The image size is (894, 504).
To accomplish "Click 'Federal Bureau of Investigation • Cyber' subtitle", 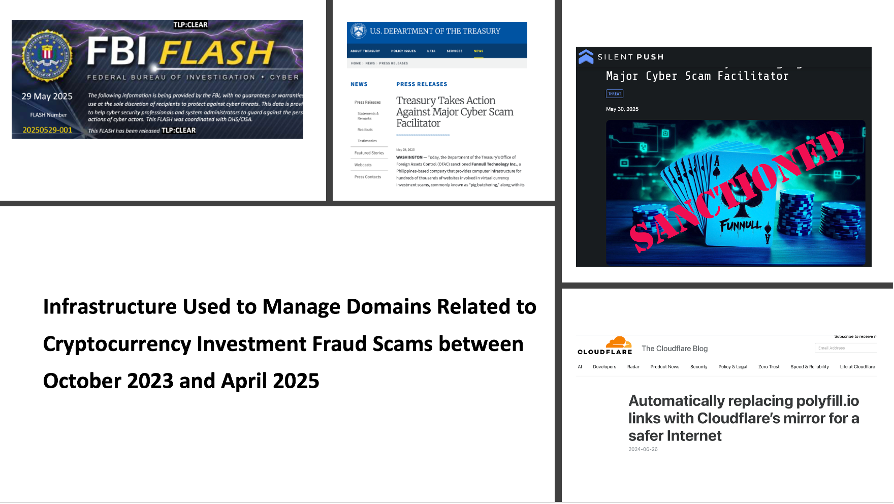I will [193, 77].
